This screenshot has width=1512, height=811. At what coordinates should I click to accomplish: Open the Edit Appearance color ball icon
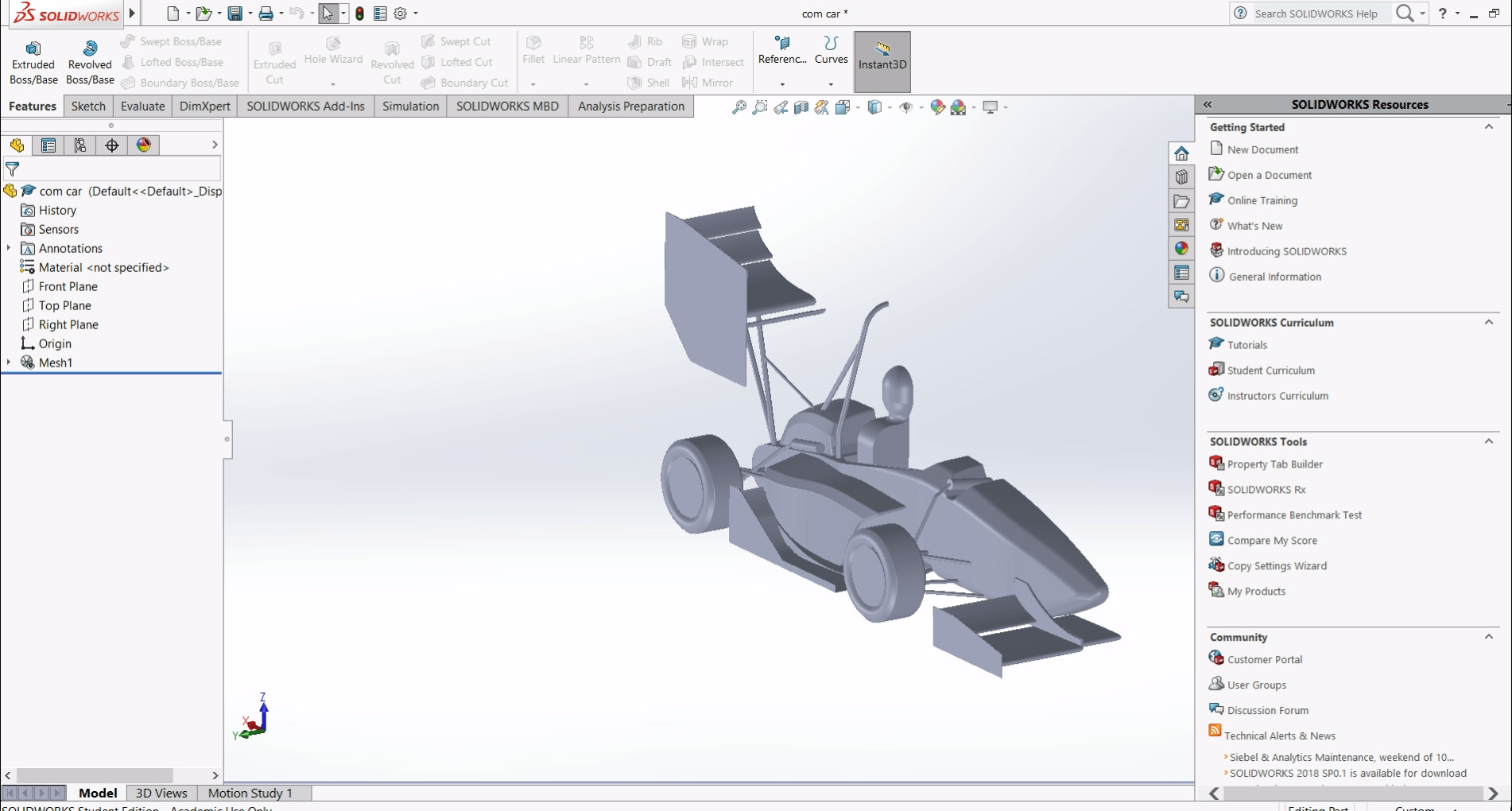point(937,107)
